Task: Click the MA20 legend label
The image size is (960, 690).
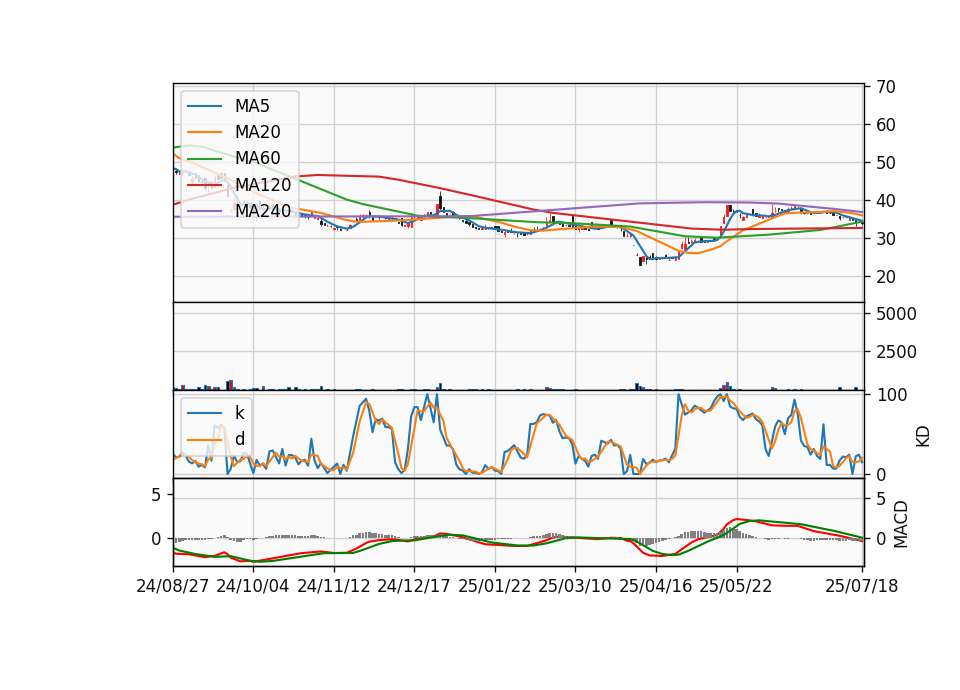Action: (x=257, y=132)
